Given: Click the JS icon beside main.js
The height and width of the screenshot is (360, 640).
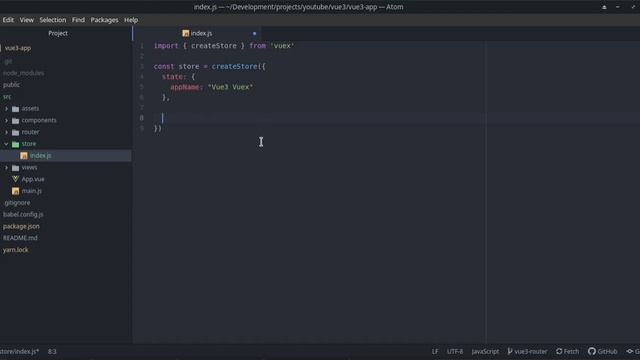Looking at the screenshot, I should 16,191.
